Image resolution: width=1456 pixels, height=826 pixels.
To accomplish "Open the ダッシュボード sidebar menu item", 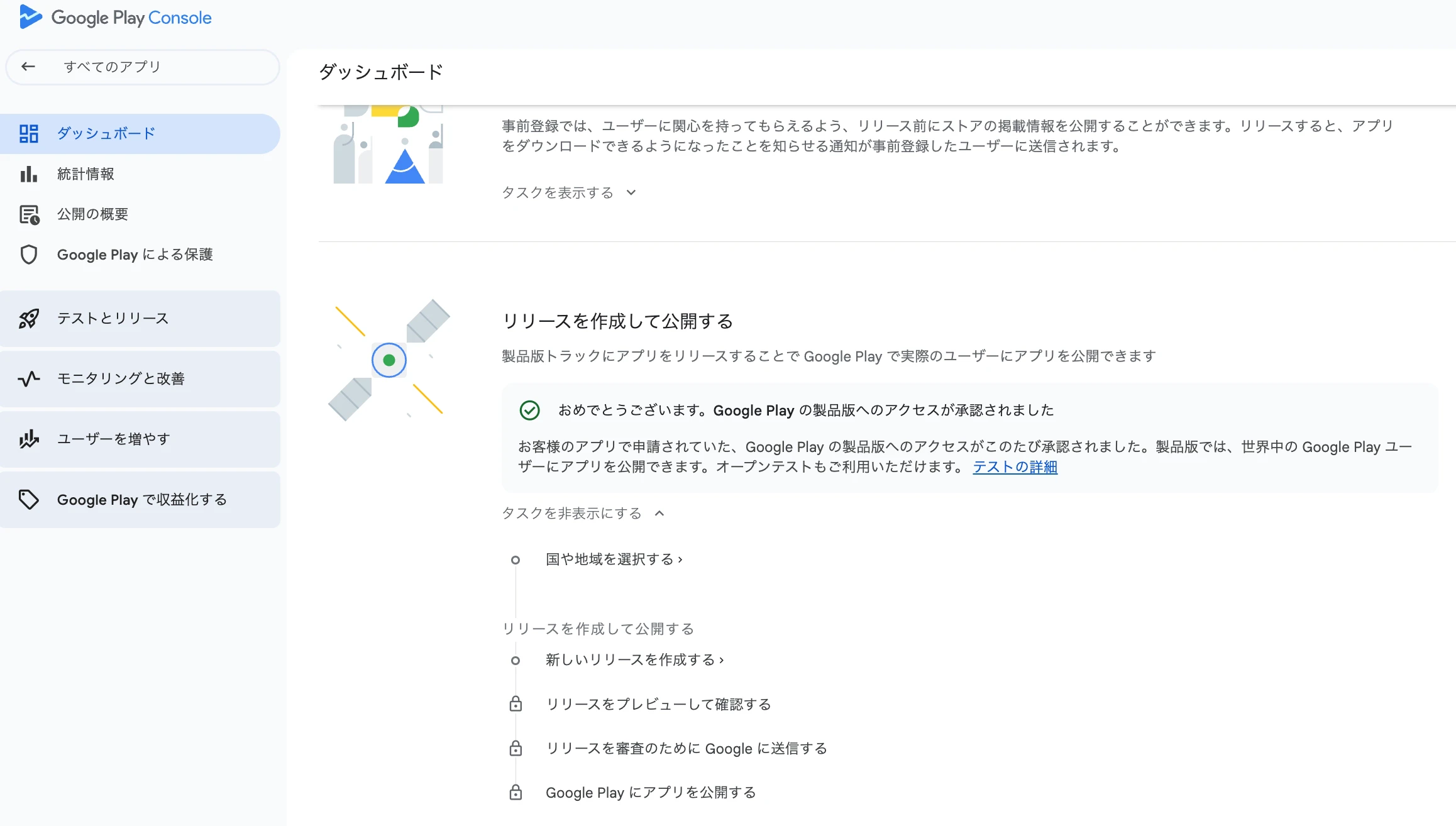I will click(140, 133).
